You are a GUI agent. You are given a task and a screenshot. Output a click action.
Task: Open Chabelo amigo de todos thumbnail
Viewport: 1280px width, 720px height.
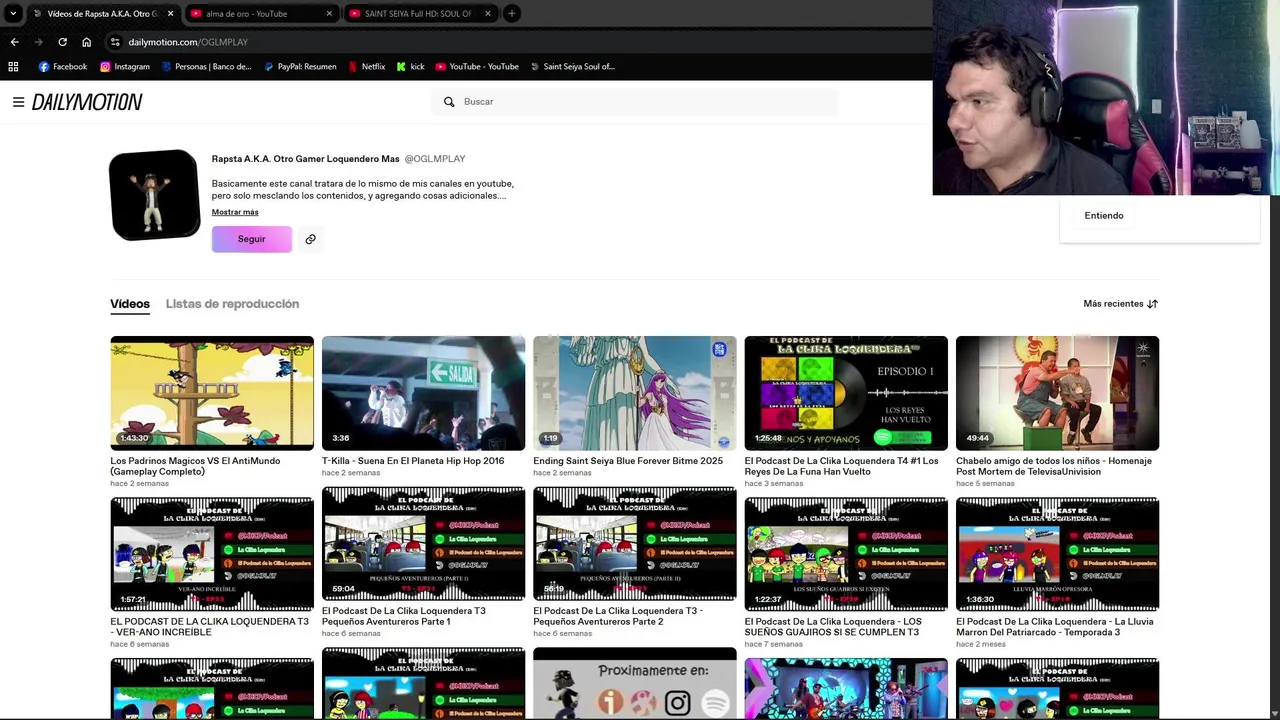coord(1057,393)
